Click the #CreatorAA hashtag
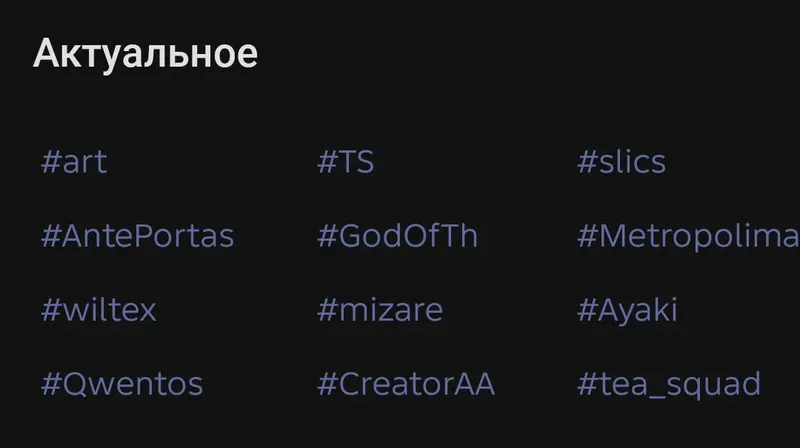This screenshot has width=800, height=448. 406,384
